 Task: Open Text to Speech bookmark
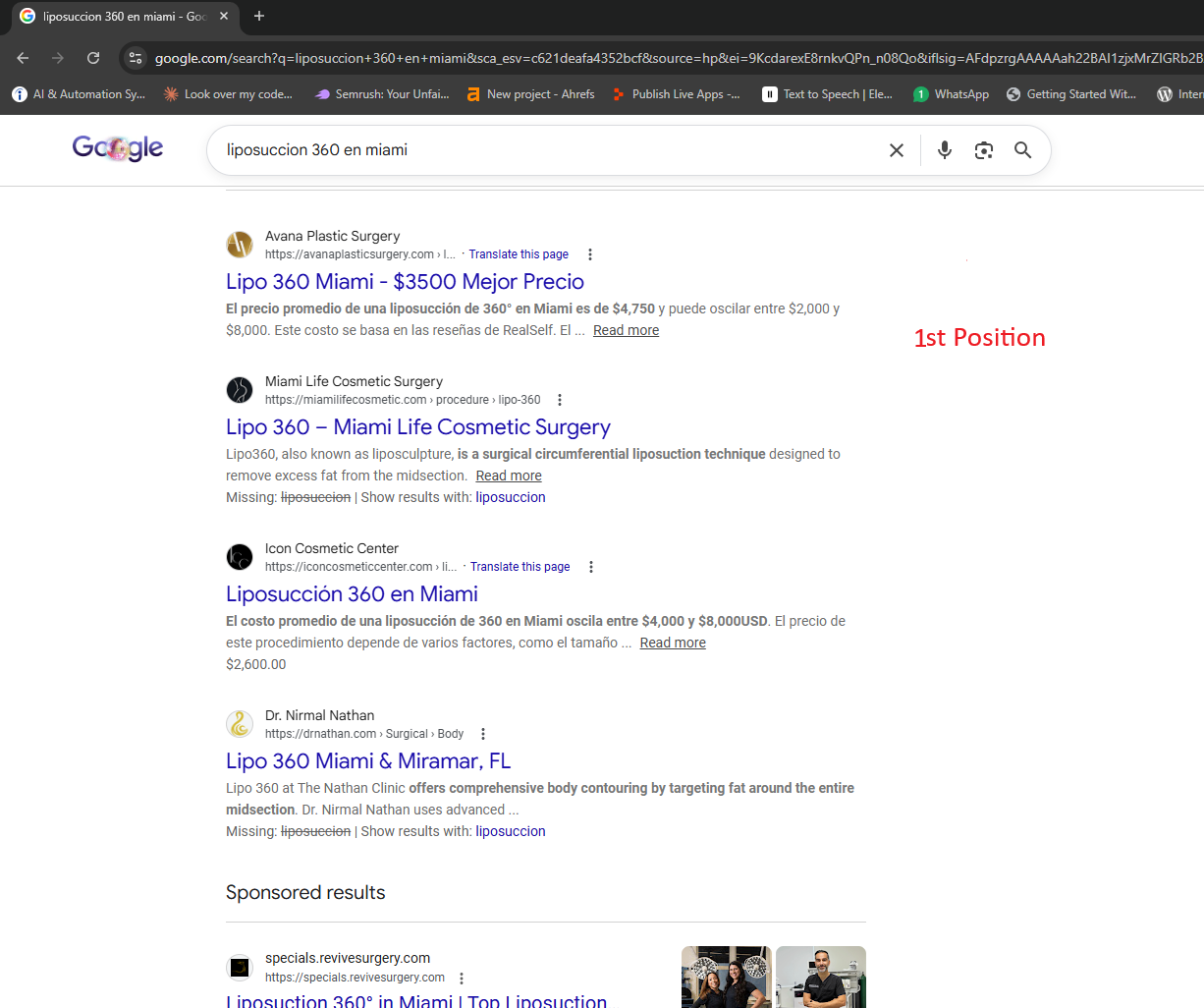(827, 94)
